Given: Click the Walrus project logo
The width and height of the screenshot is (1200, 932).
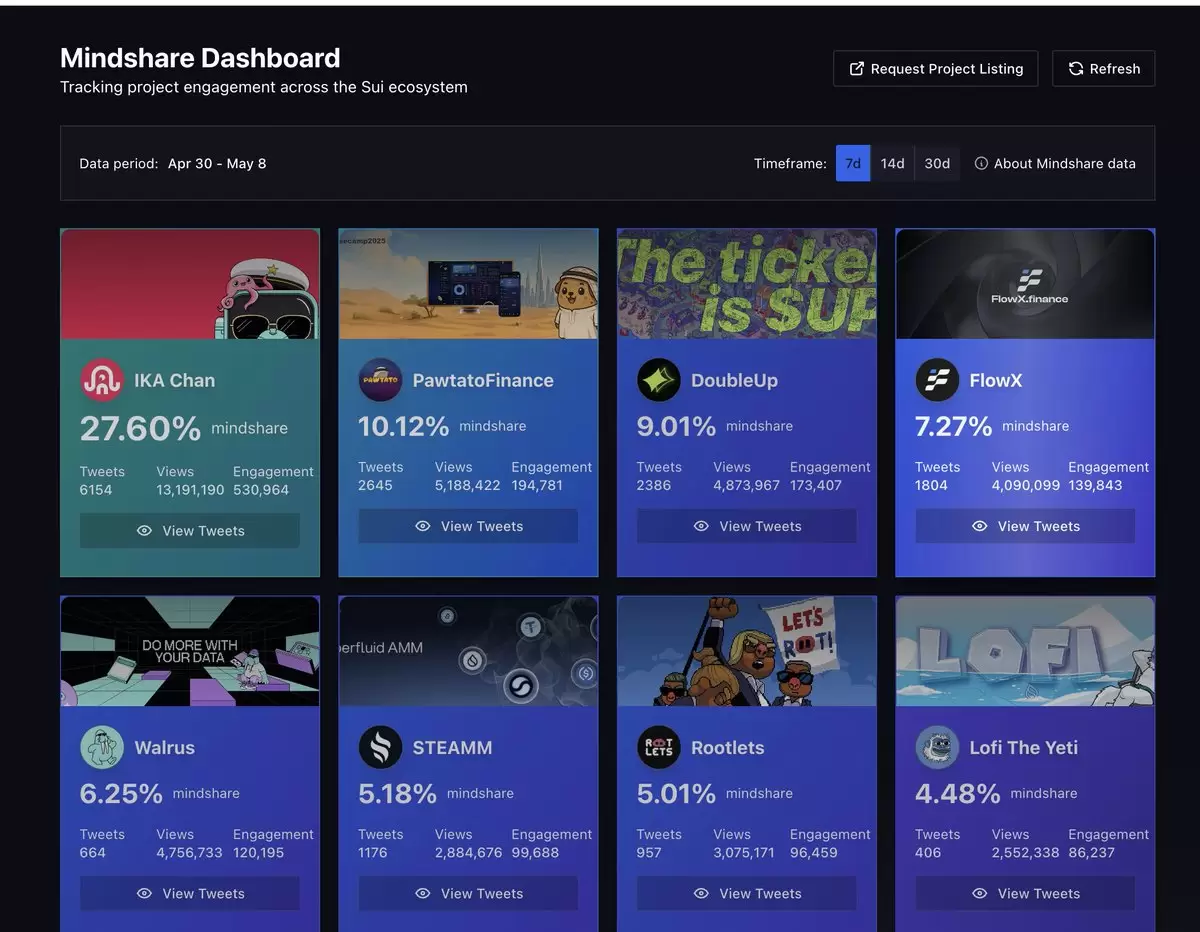Looking at the screenshot, I should pos(102,747).
